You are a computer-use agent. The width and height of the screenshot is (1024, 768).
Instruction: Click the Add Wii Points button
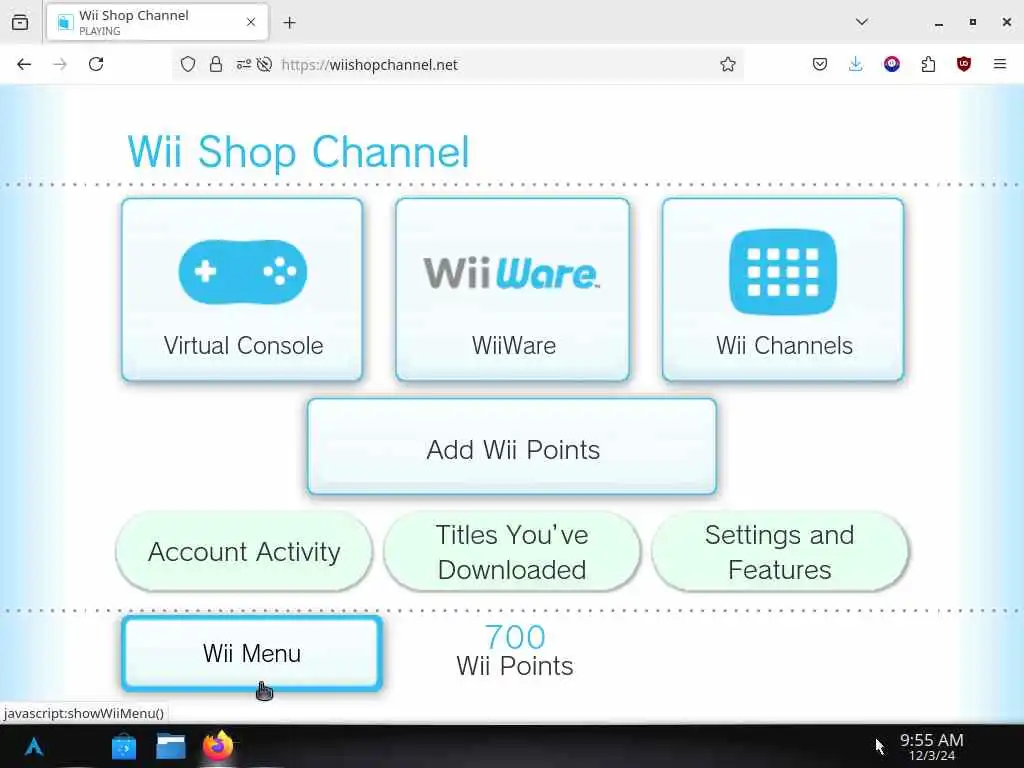tap(512, 447)
